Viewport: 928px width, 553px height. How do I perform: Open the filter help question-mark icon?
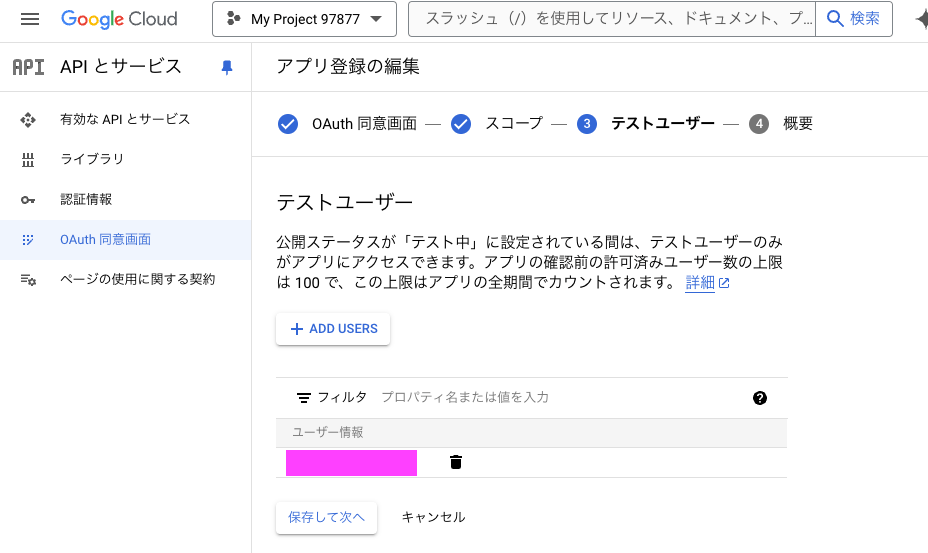[760, 398]
